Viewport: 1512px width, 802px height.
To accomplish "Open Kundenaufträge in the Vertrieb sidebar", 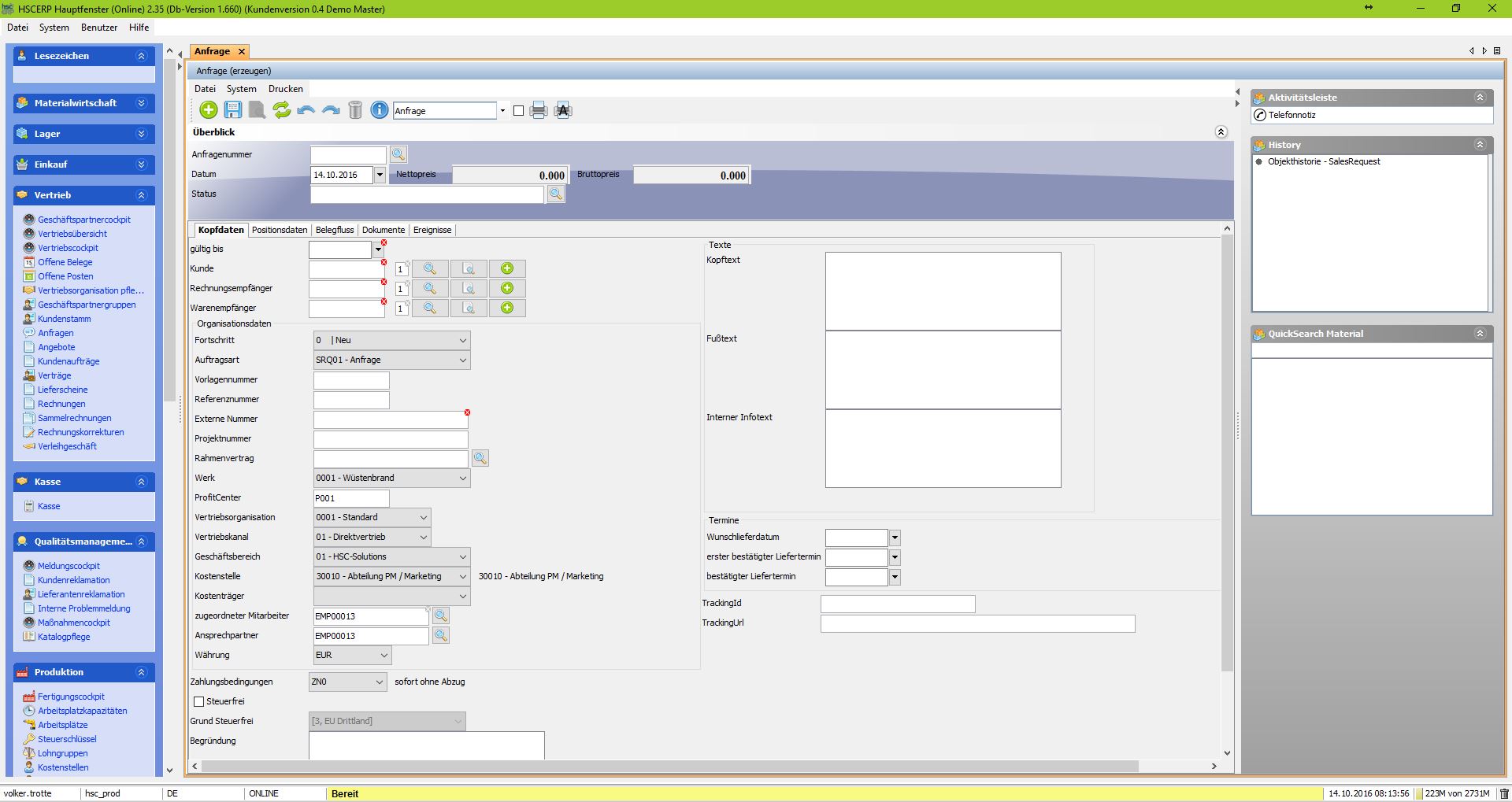I will 69,361.
